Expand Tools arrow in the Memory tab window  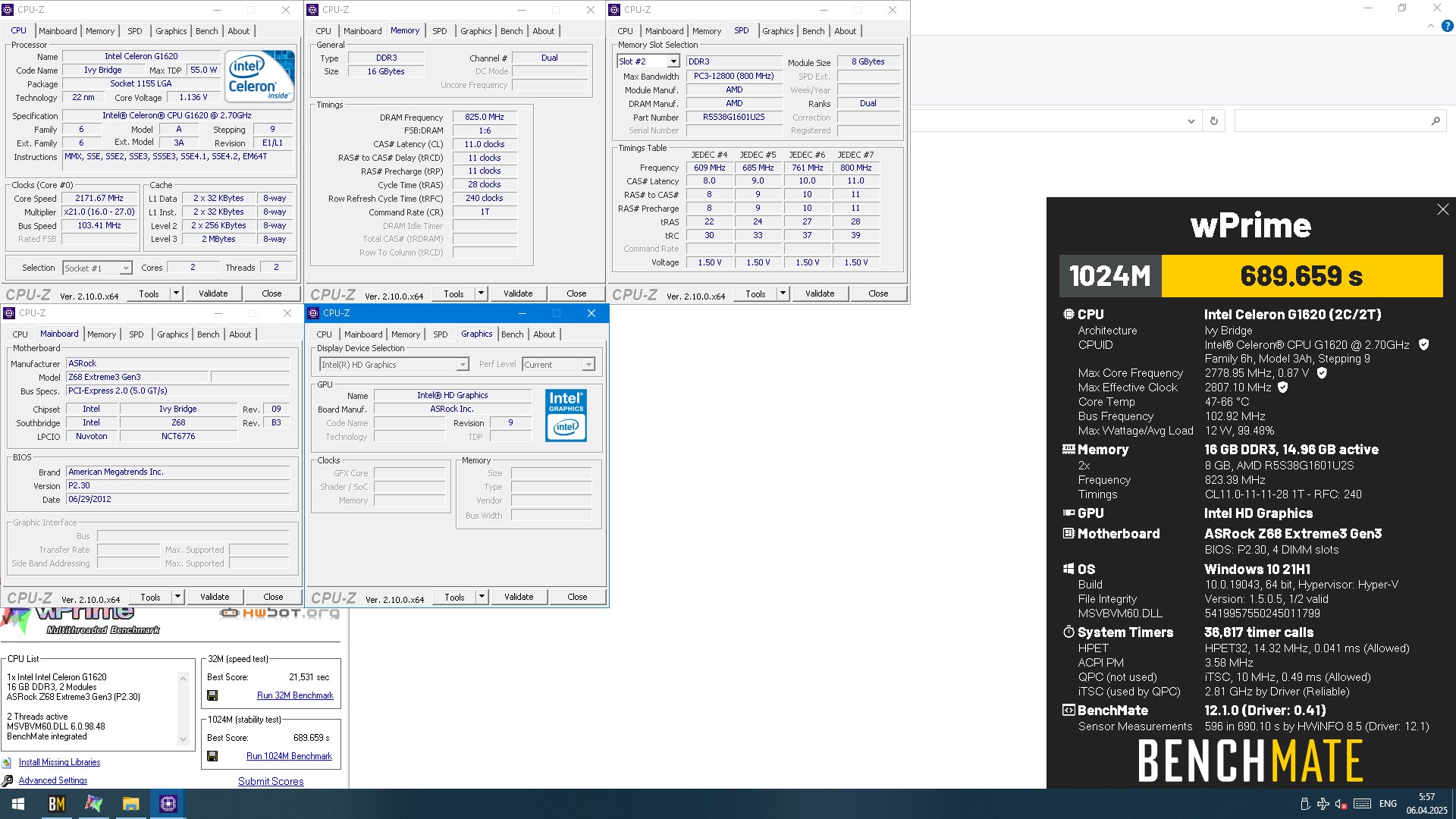tap(481, 293)
